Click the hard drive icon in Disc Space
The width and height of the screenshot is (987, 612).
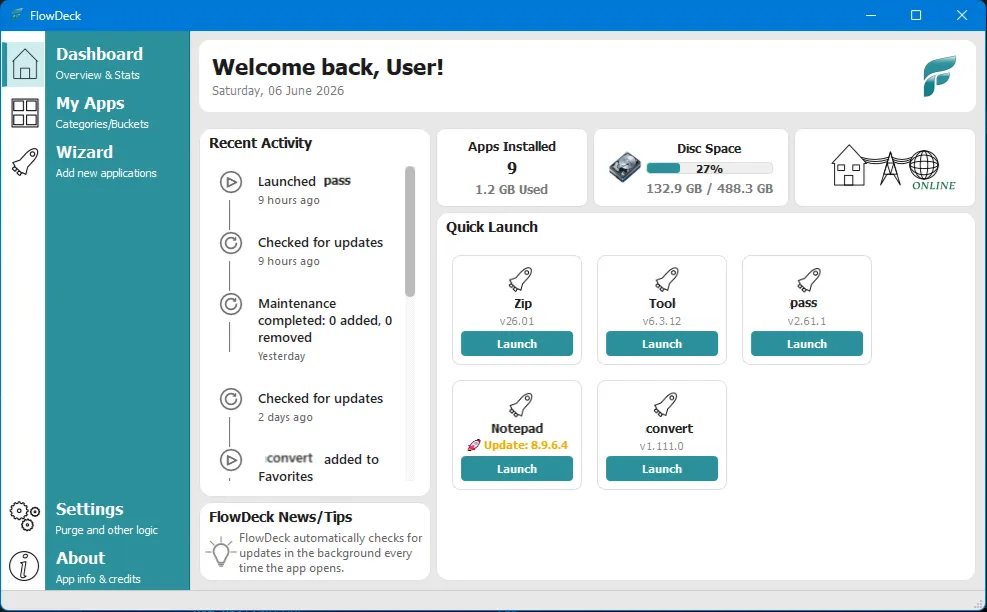tap(624, 167)
